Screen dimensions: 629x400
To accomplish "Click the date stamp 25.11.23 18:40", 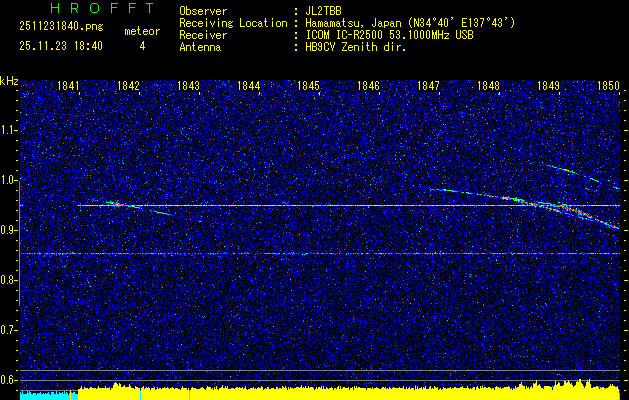I will 61,46.
